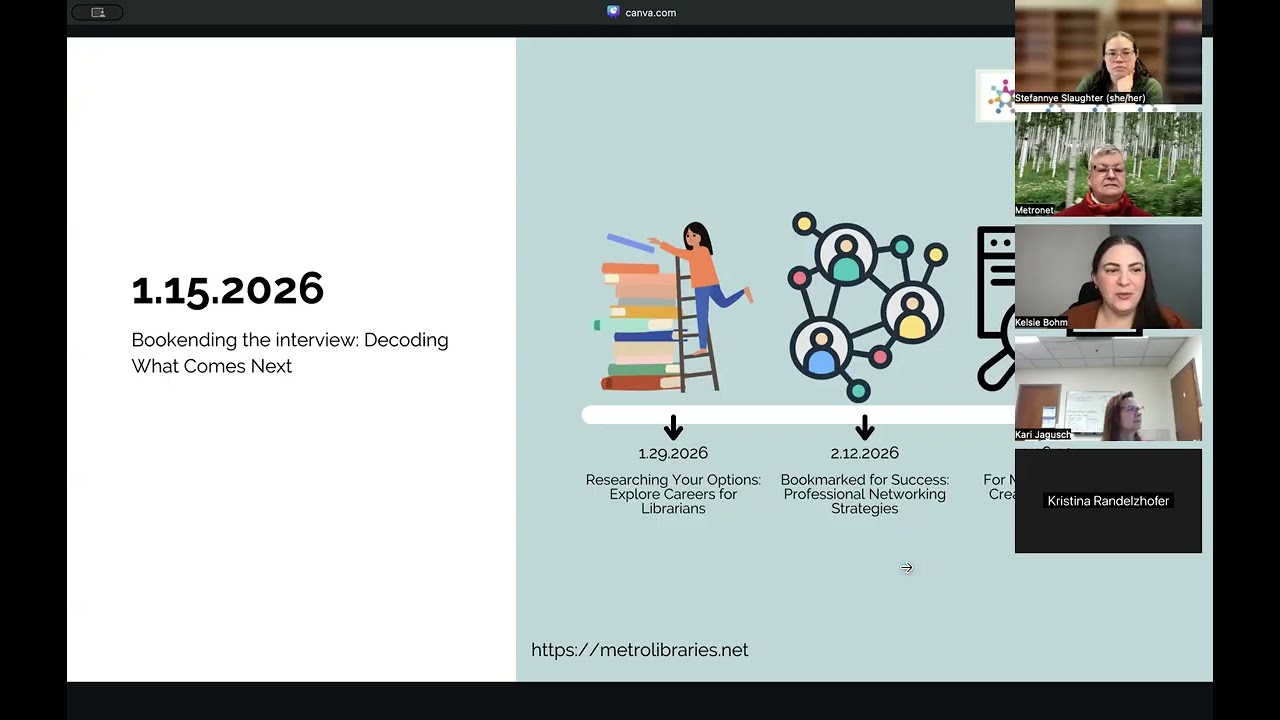Select Kristina Randelzhofer's blank tile
This screenshot has width=1280, height=720.
(1108, 500)
